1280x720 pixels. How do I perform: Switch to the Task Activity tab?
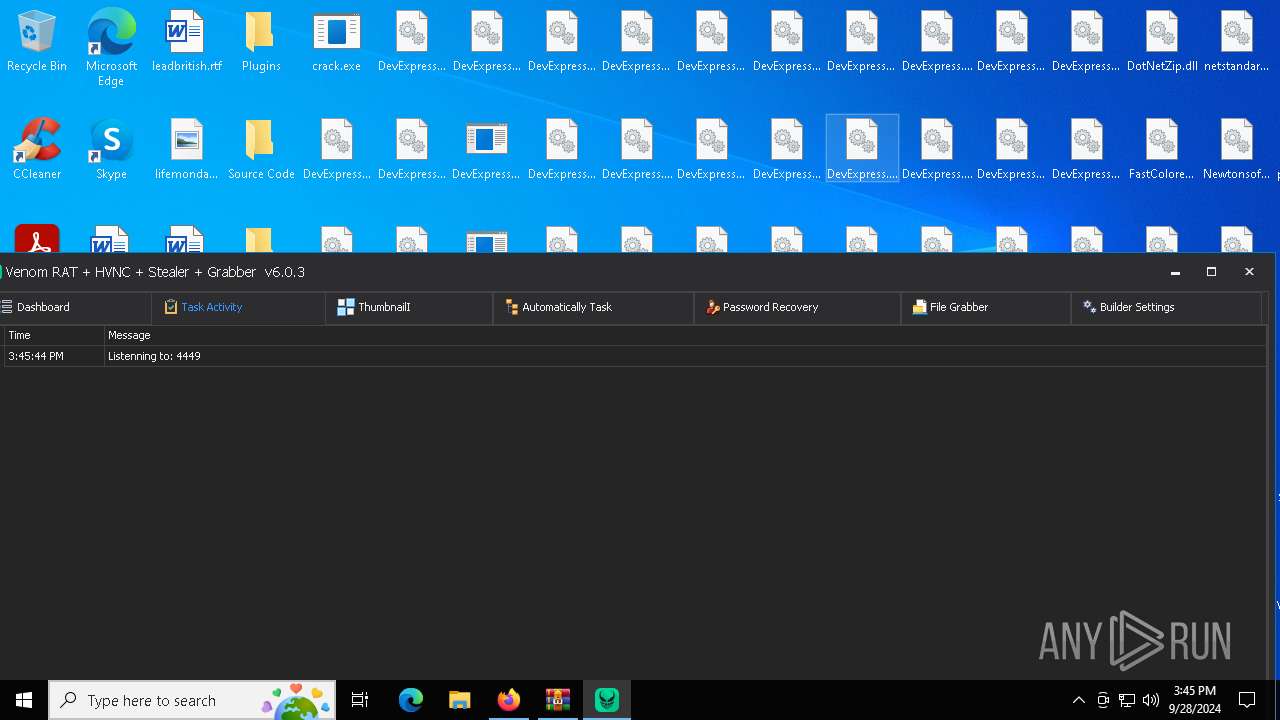coord(238,307)
